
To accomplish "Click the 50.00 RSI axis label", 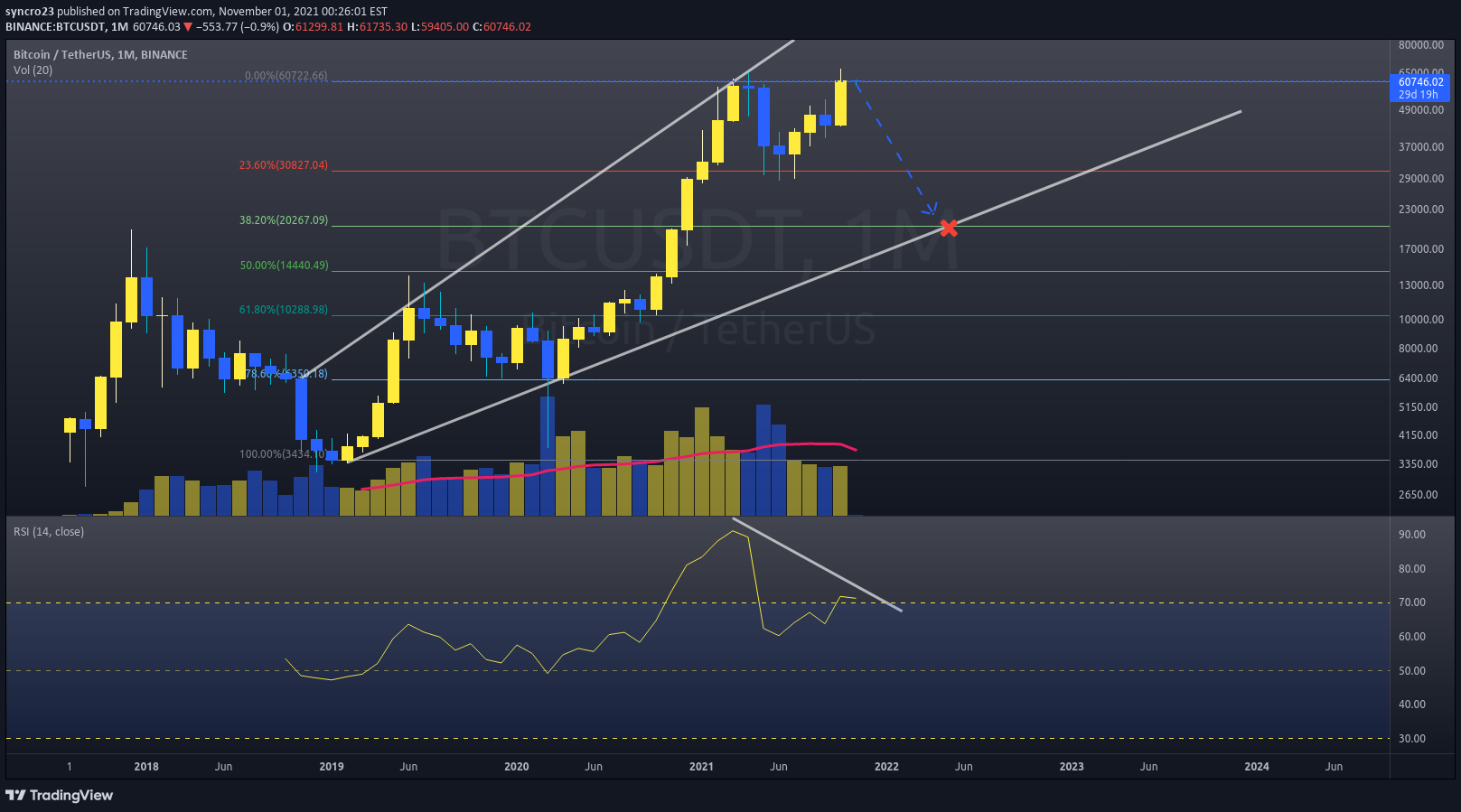I will click(1412, 671).
